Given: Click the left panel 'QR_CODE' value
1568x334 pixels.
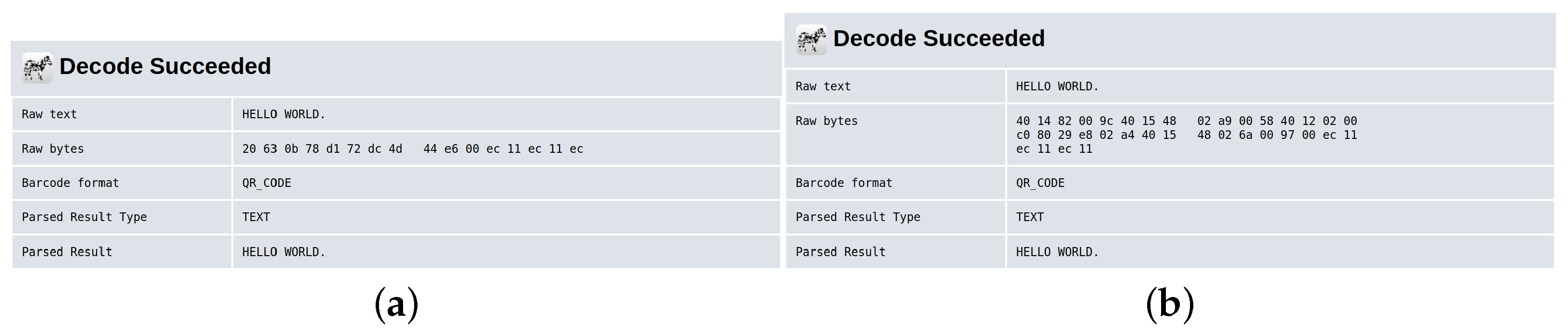Looking at the screenshot, I should [266, 183].
